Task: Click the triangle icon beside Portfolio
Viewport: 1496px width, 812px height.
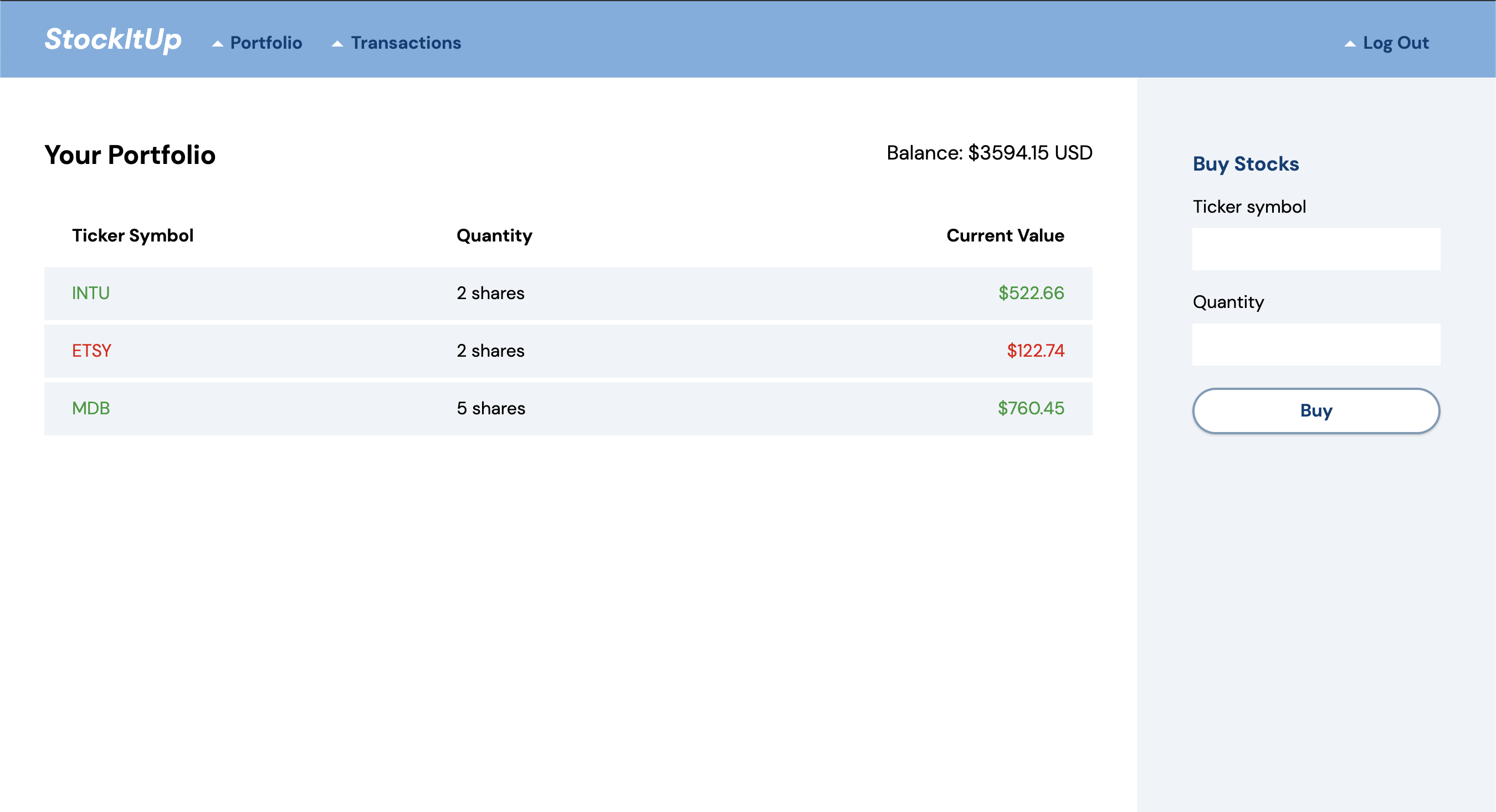Action: click(x=218, y=44)
